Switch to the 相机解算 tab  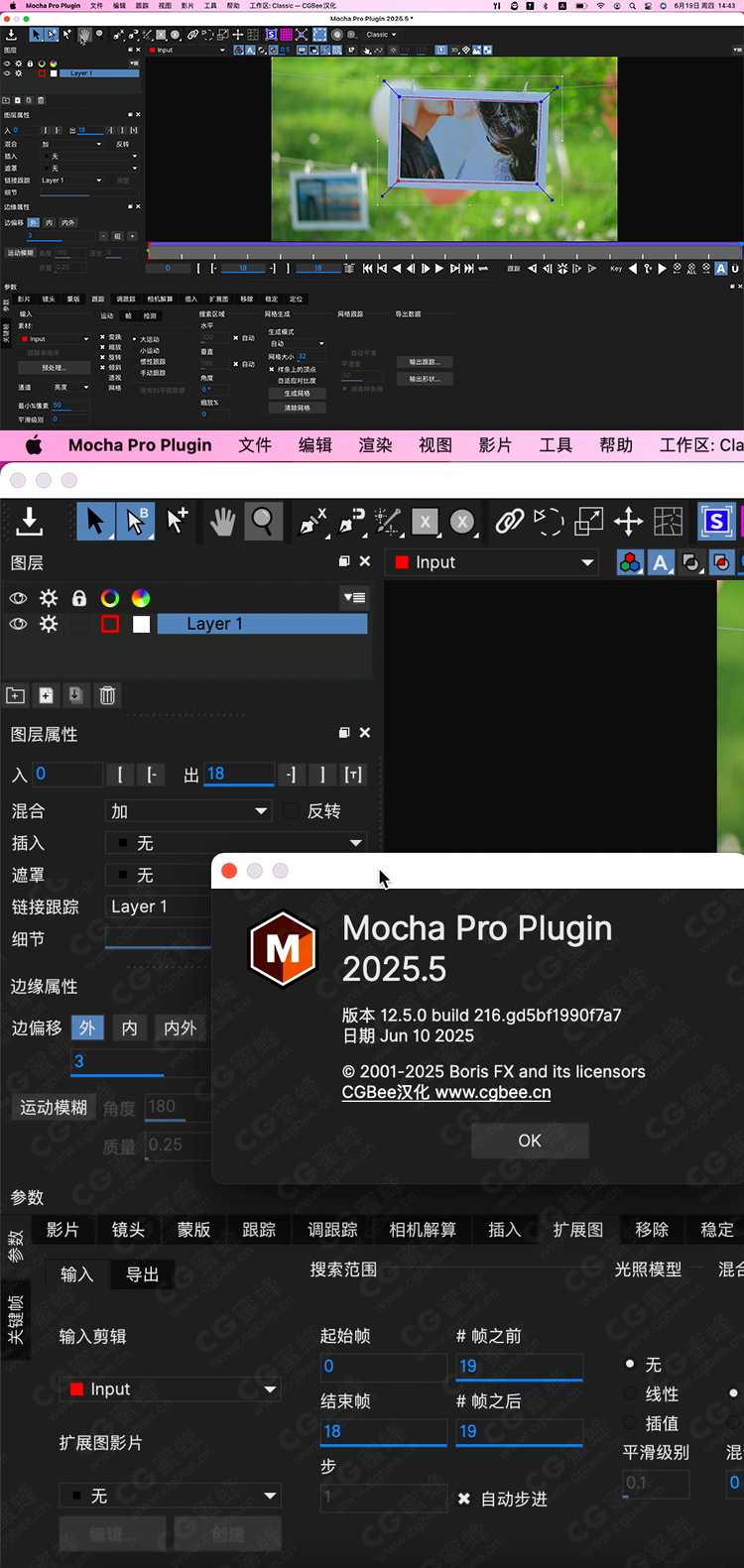point(423,1230)
